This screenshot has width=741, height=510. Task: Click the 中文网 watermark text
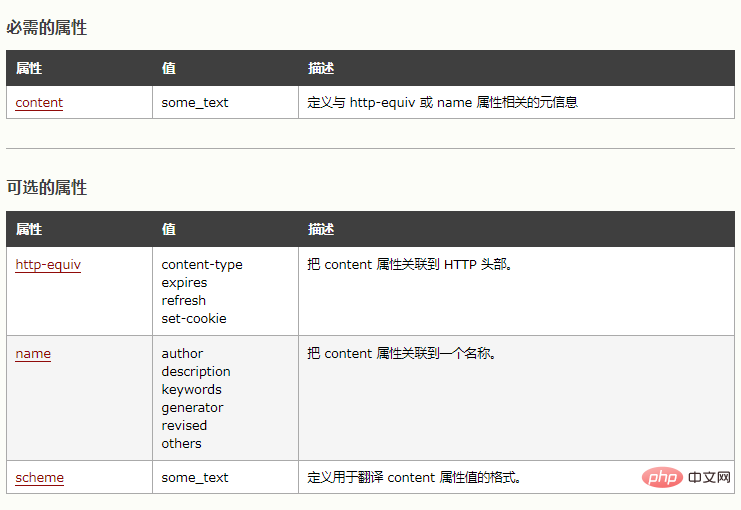710,478
